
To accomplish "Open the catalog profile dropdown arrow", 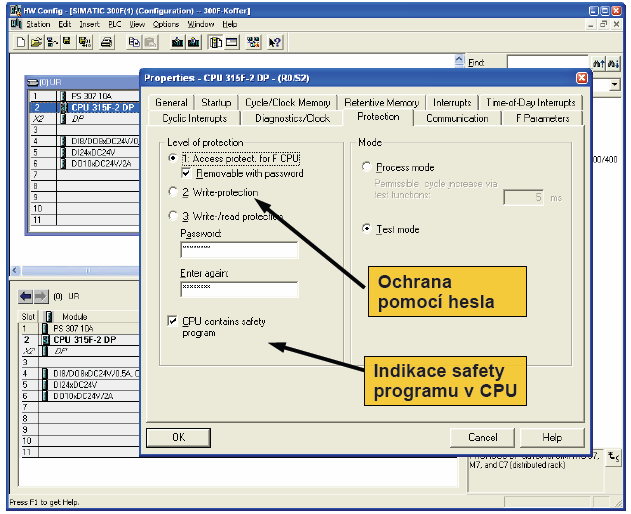I will (614, 85).
